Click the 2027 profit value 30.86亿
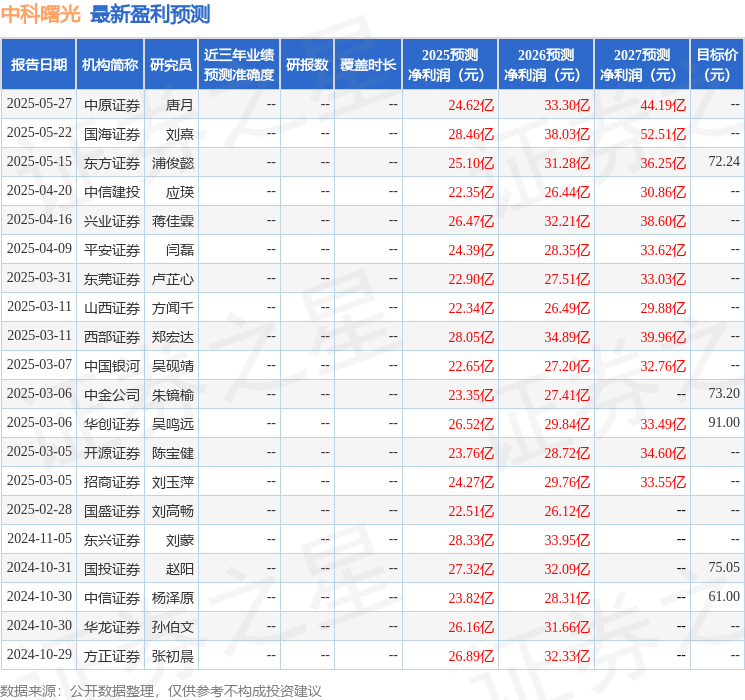This screenshot has height=700, width=745. 663,192
